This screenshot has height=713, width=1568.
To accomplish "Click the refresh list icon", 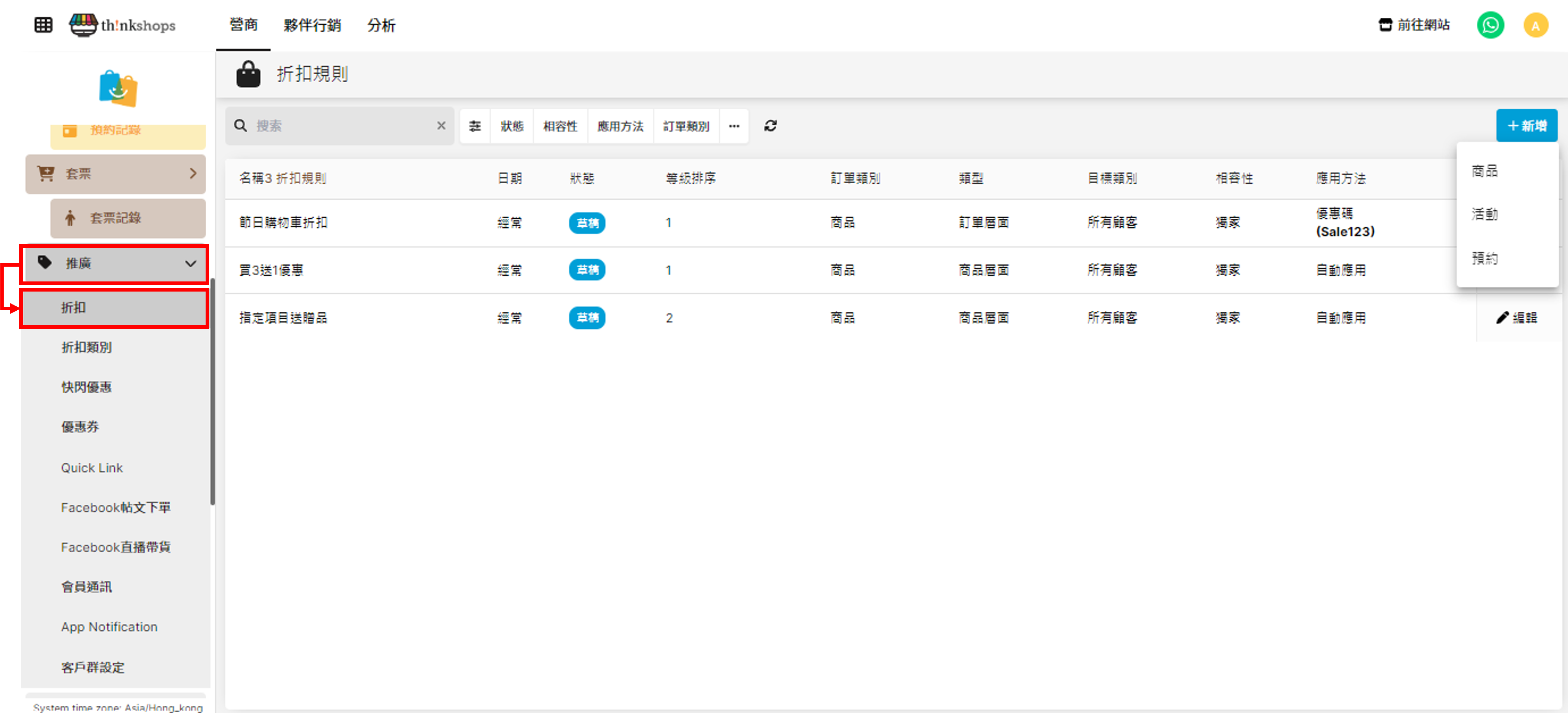I will (770, 126).
